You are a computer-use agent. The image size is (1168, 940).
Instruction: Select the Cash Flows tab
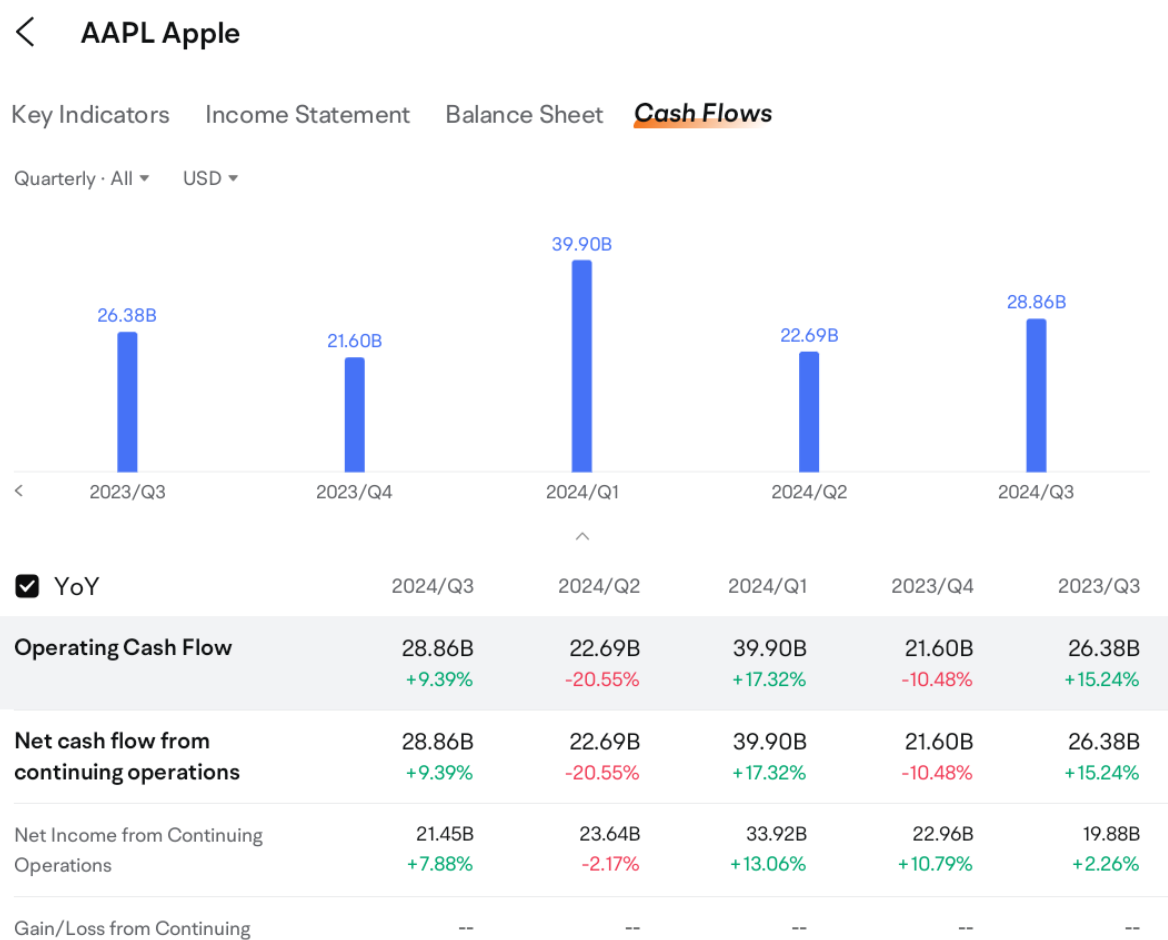coord(703,113)
